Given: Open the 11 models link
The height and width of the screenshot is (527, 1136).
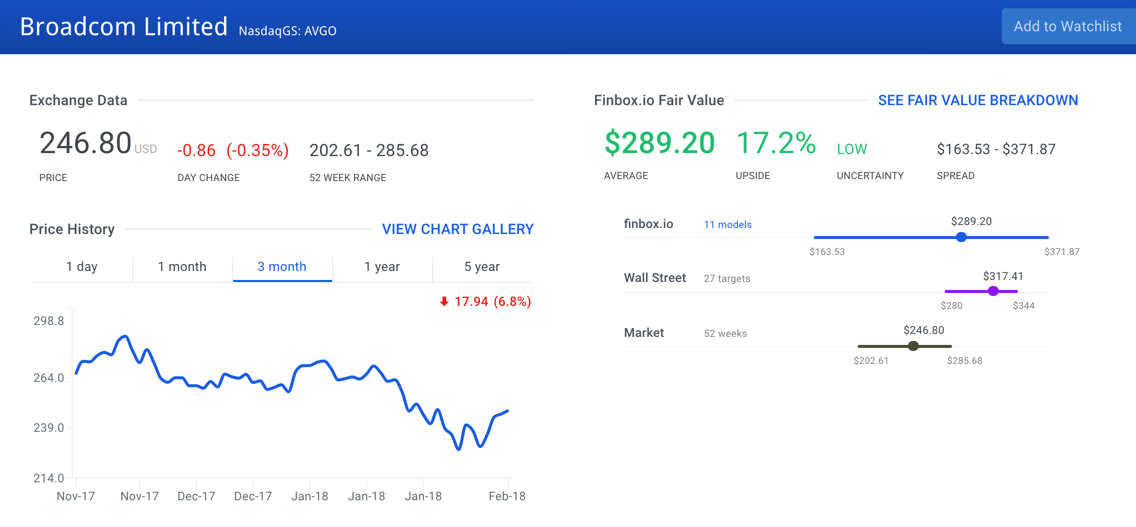Looking at the screenshot, I should [x=727, y=225].
